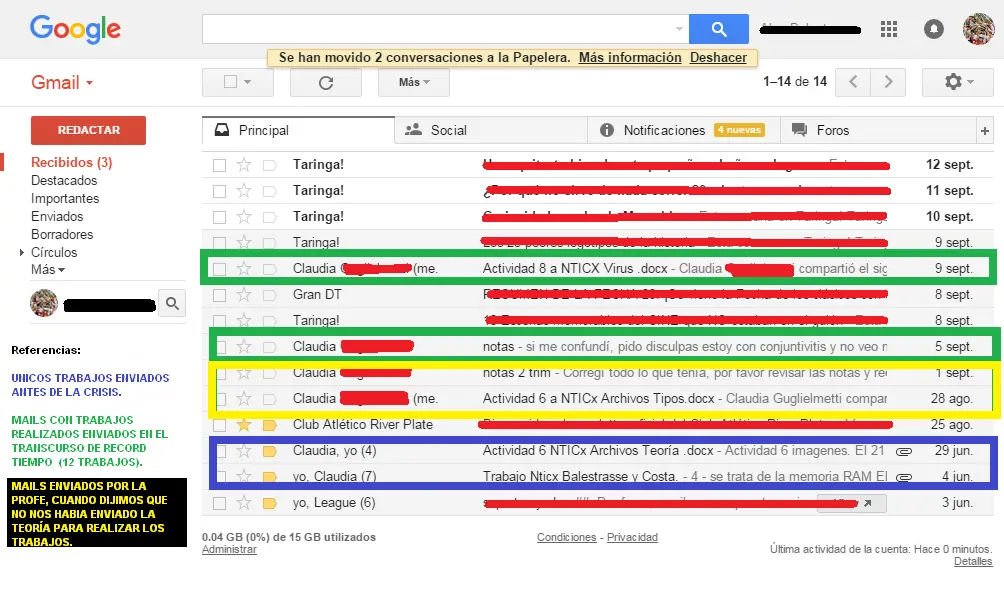
Task: Switch to the Foros tab
Action: tap(878, 131)
